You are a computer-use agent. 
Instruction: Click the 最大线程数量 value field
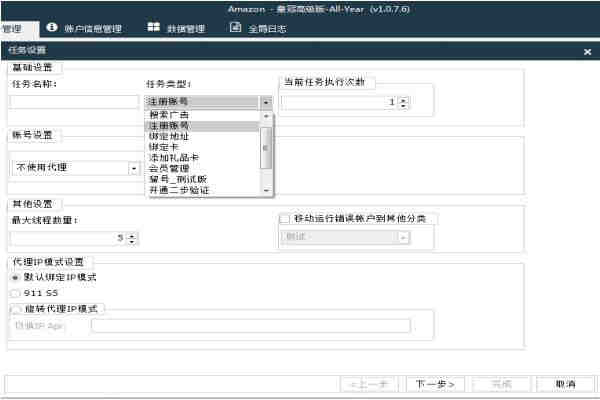point(69,238)
